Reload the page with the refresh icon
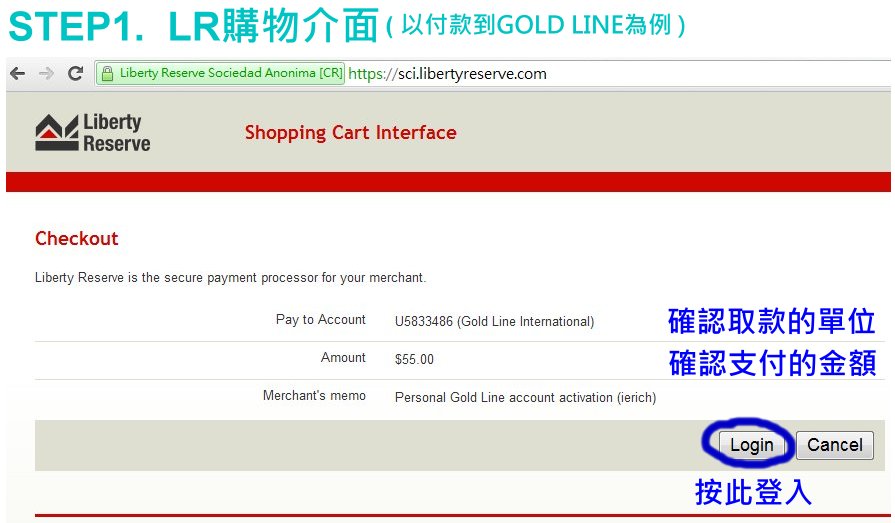 [75, 73]
